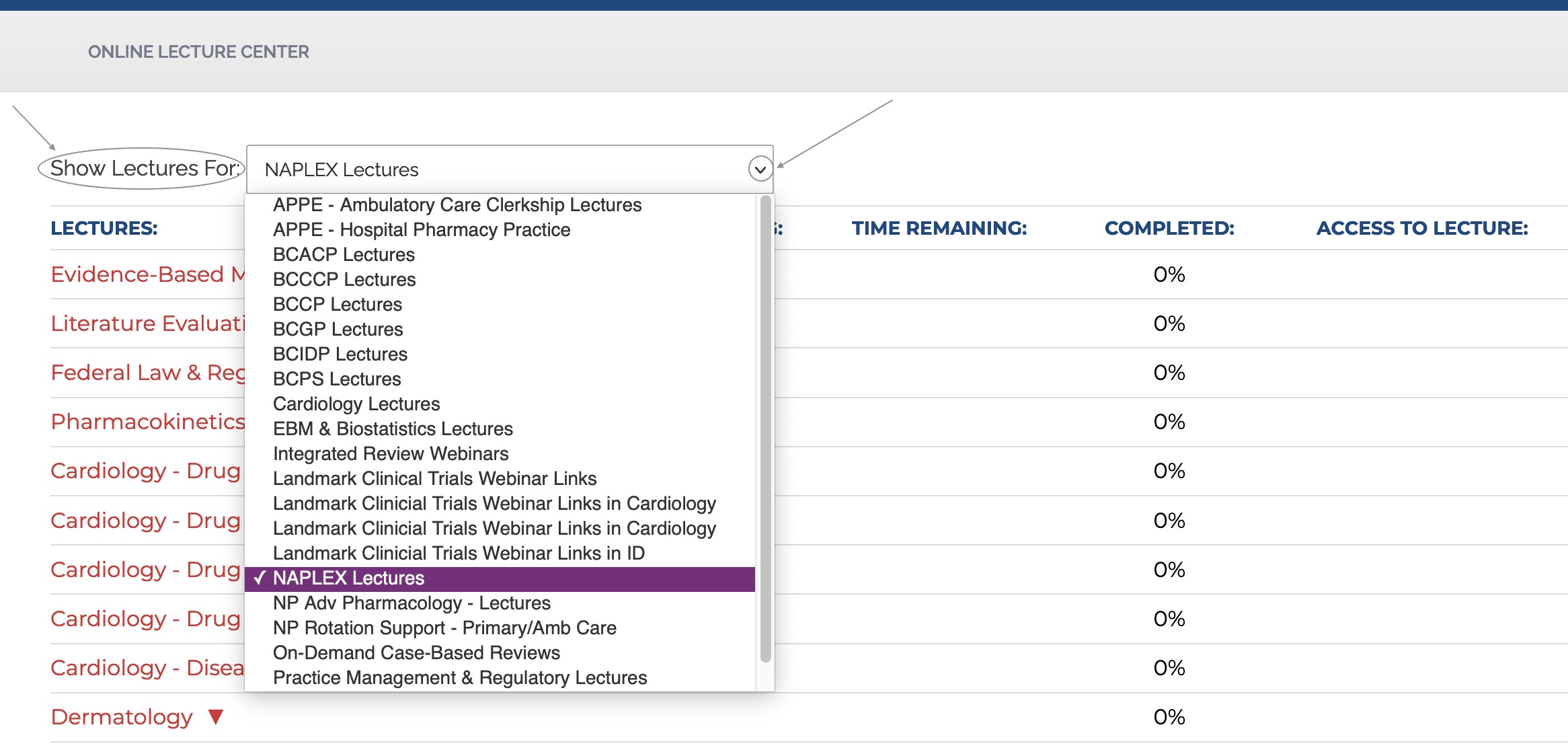Select BCIDP Lectures option
Image resolution: width=1568 pixels, height=752 pixels.
click(500, 354)
